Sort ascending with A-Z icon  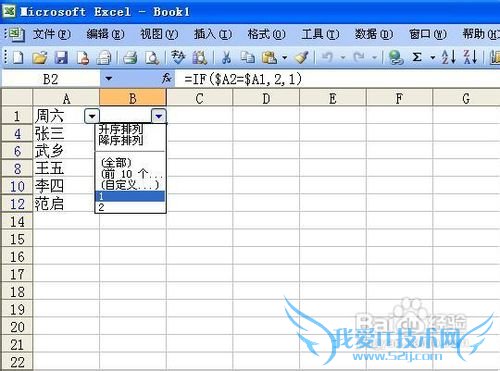coord(448,57)
